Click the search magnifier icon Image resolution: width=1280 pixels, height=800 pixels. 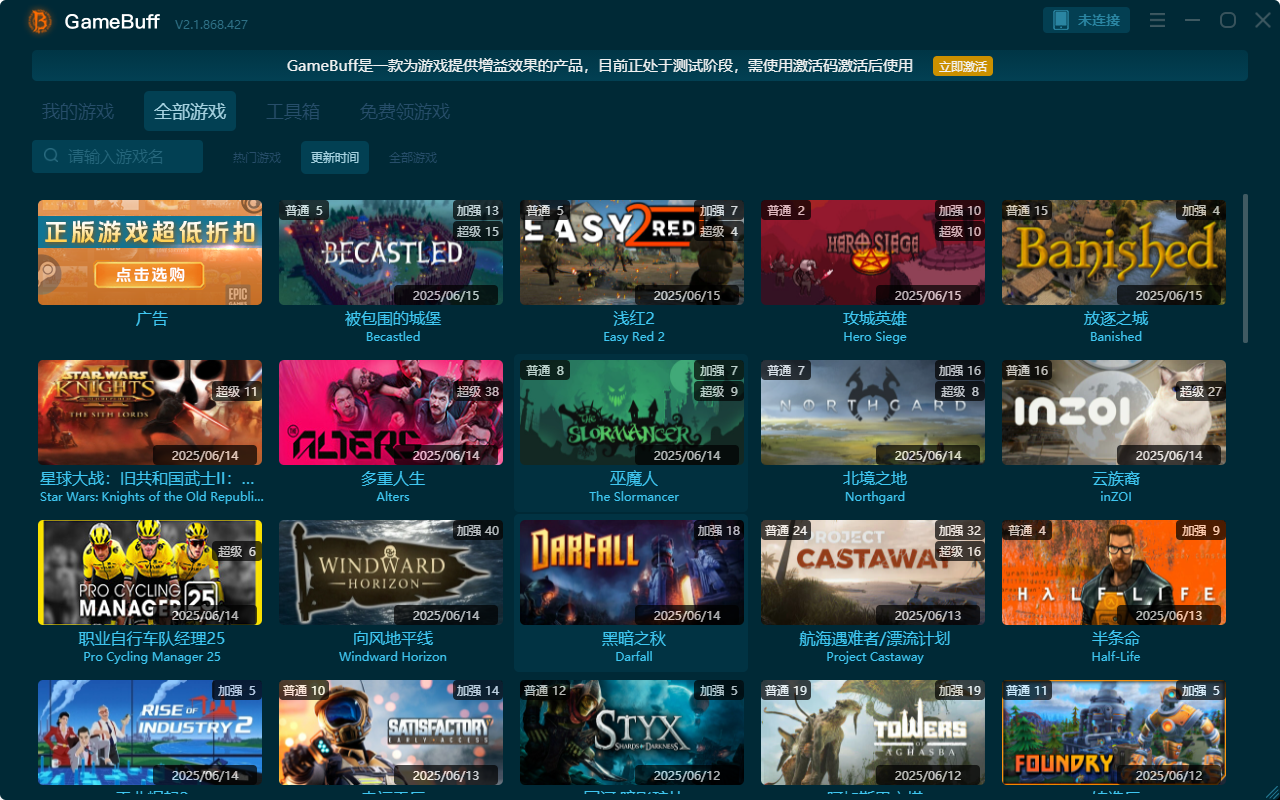pos(50,156)
